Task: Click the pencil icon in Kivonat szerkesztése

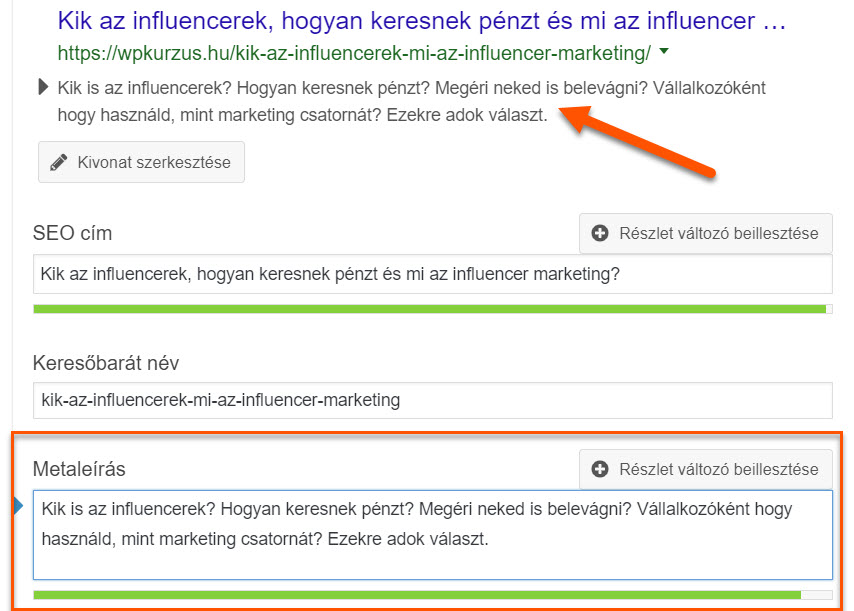Action: coord(59,162)
